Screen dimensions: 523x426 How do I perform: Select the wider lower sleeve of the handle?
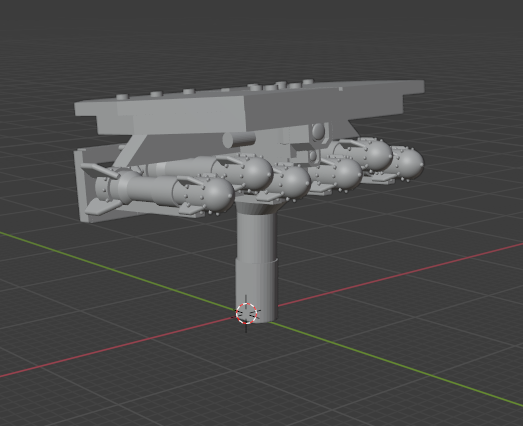pyautogui.click(x=256, y=289)
